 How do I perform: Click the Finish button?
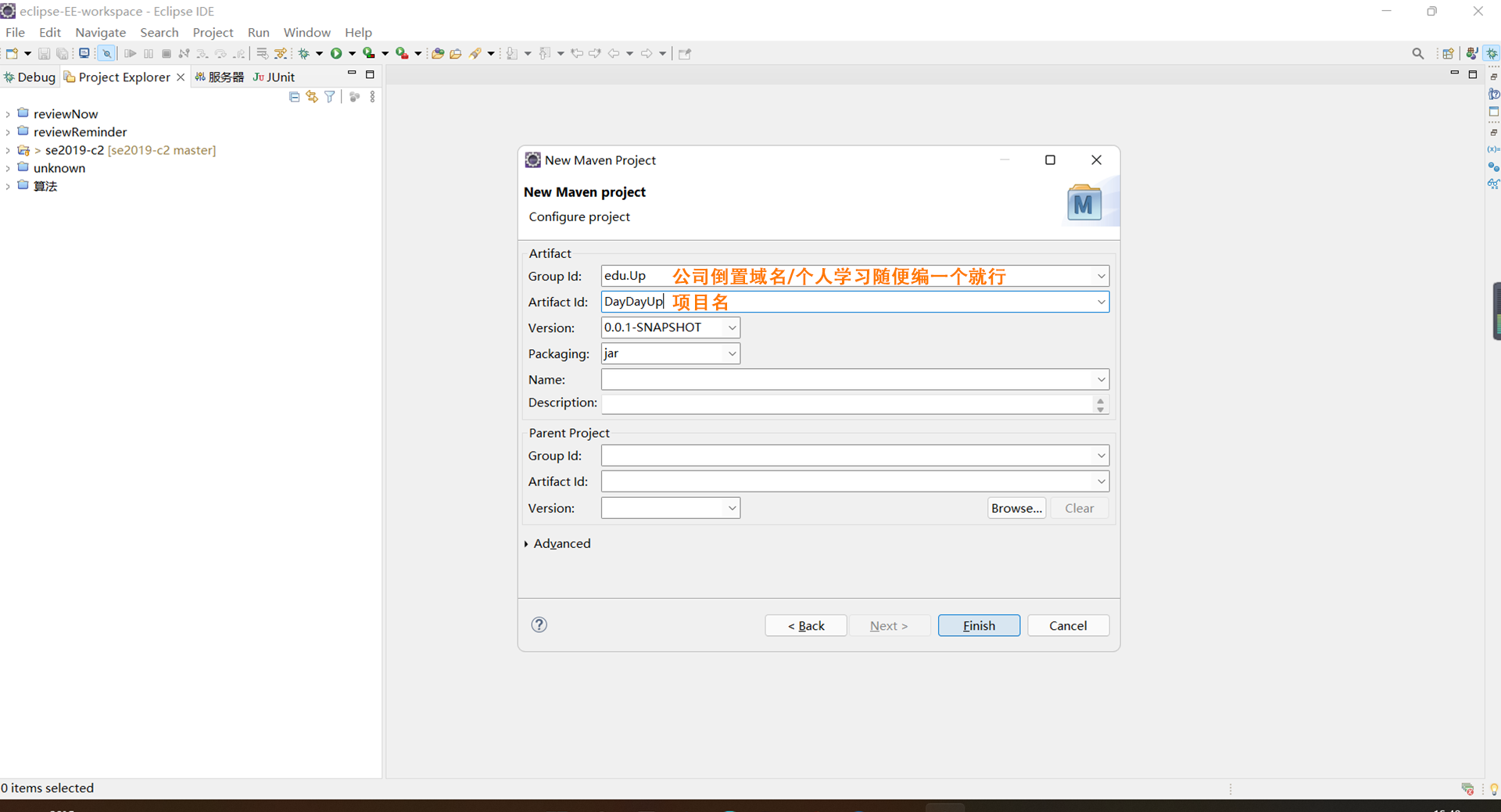[x=978, y=625]
